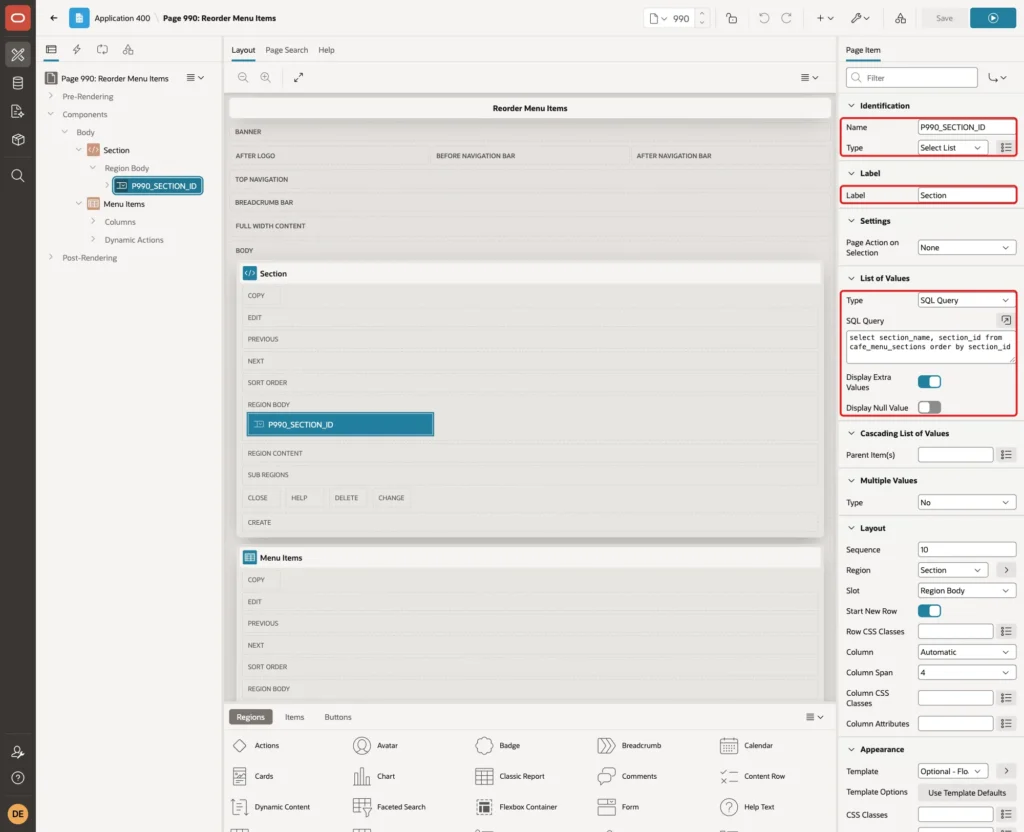Collapse the Identification property group
The width and height of the screenshot is (1024, 832).
pyautogui.click(x=851, y=105)
